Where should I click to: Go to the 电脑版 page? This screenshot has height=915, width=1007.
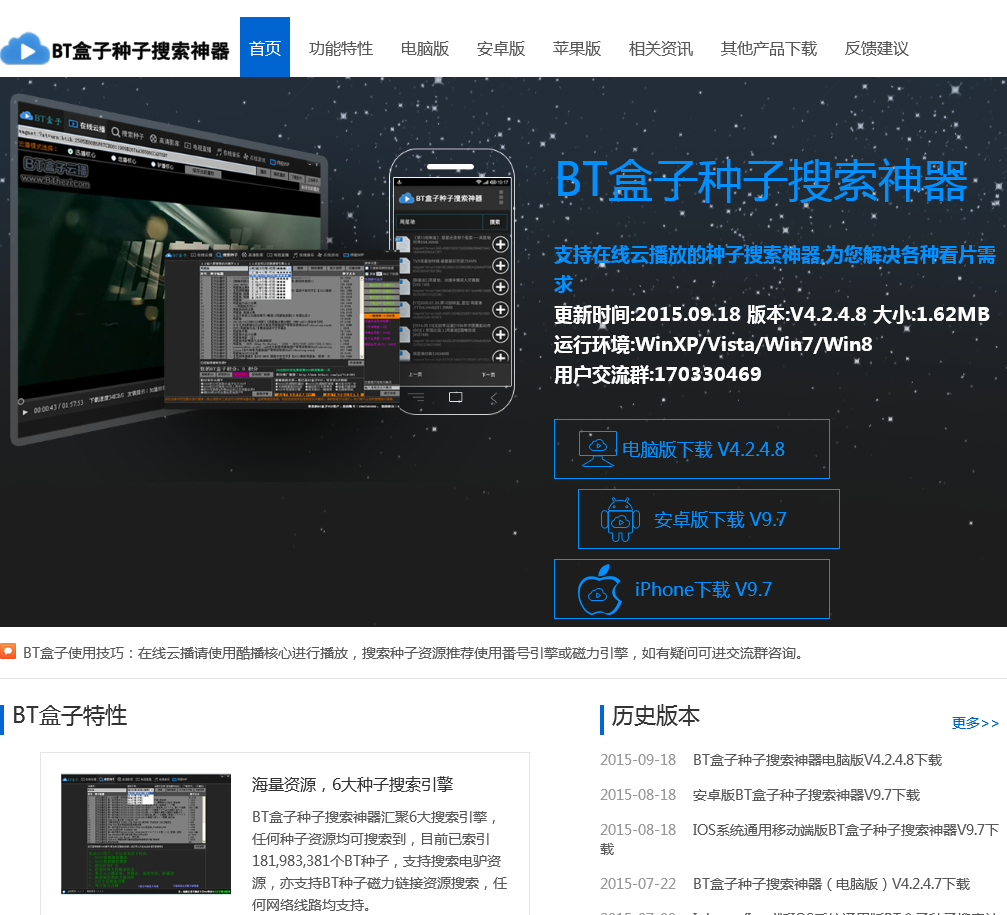(x=425, y=49)
